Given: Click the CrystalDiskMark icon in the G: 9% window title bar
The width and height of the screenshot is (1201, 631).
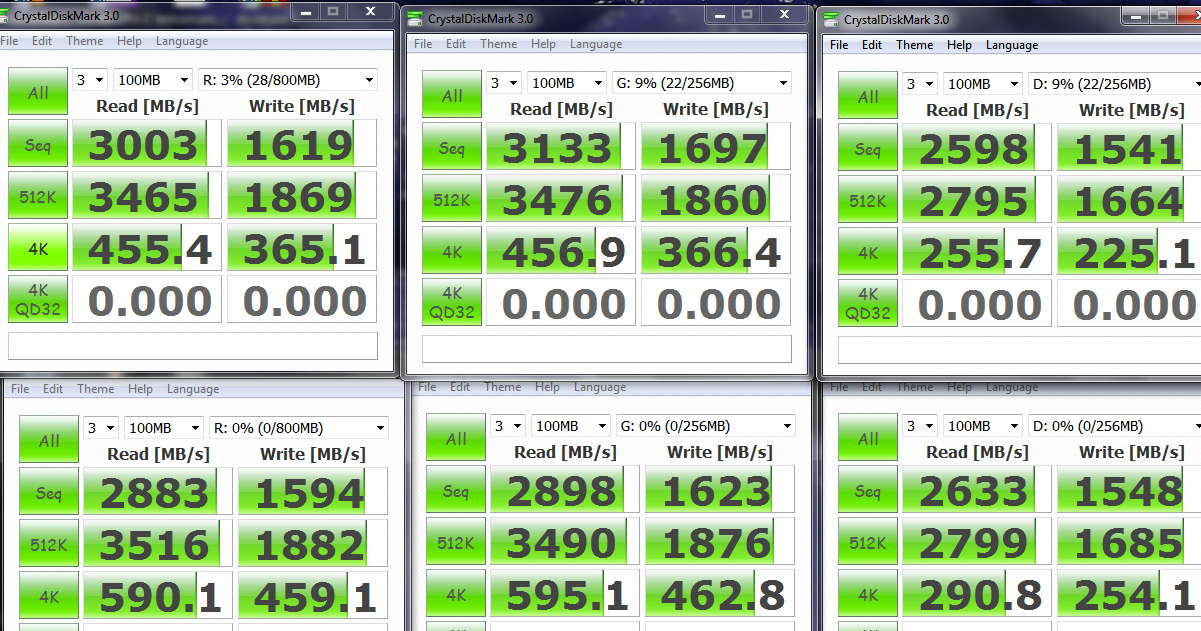Looking at the screenshot, I should pos(417,19).
